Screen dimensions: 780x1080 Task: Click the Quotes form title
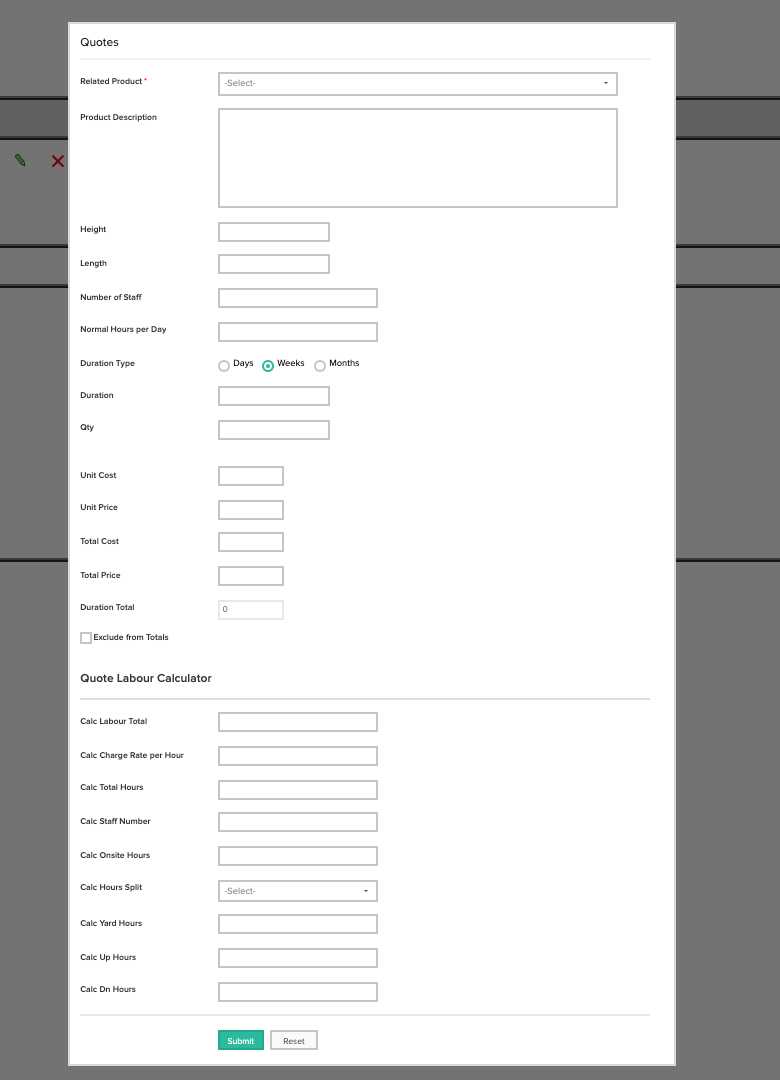tap(99, 42)
